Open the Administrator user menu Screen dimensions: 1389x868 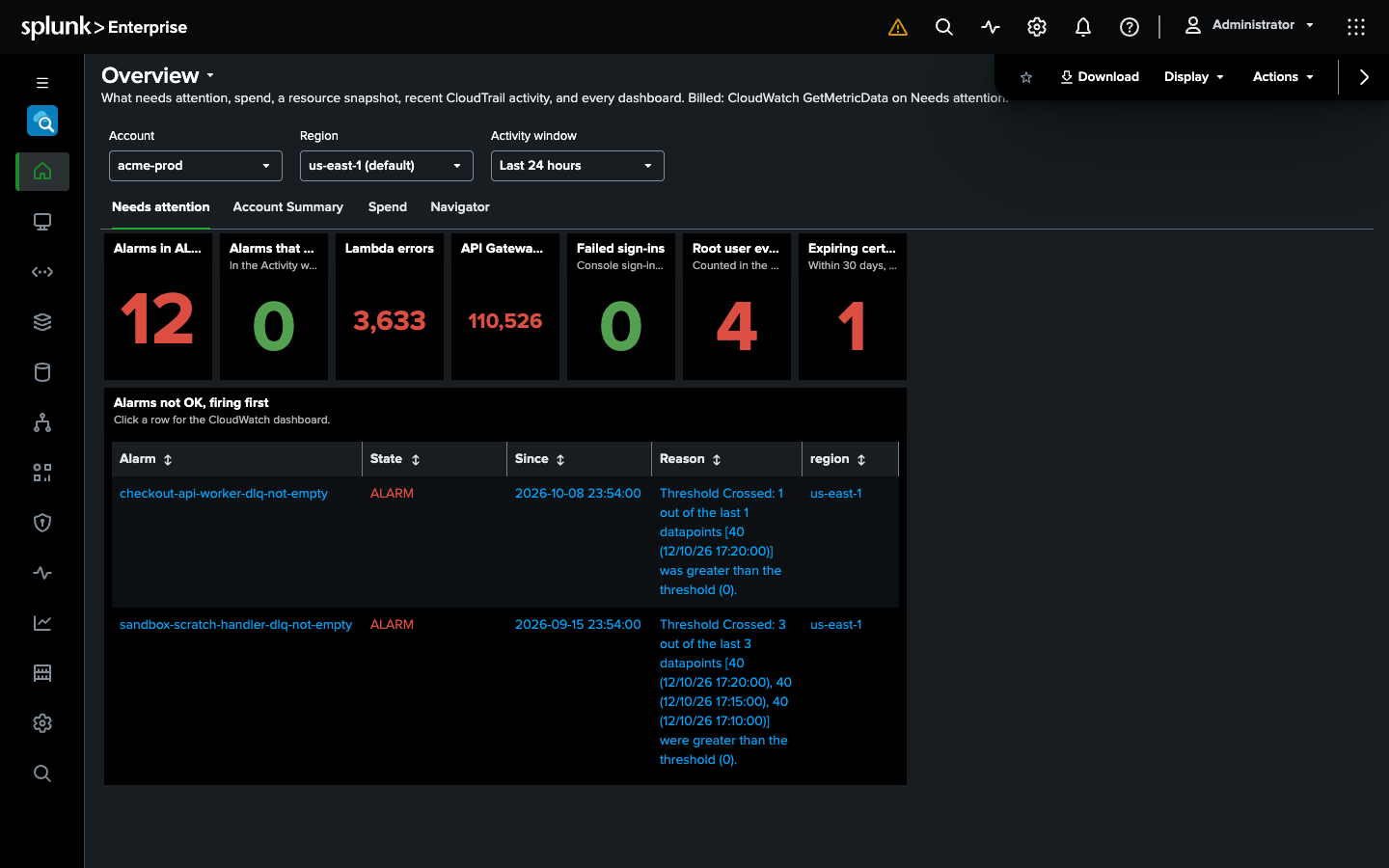1249,25
